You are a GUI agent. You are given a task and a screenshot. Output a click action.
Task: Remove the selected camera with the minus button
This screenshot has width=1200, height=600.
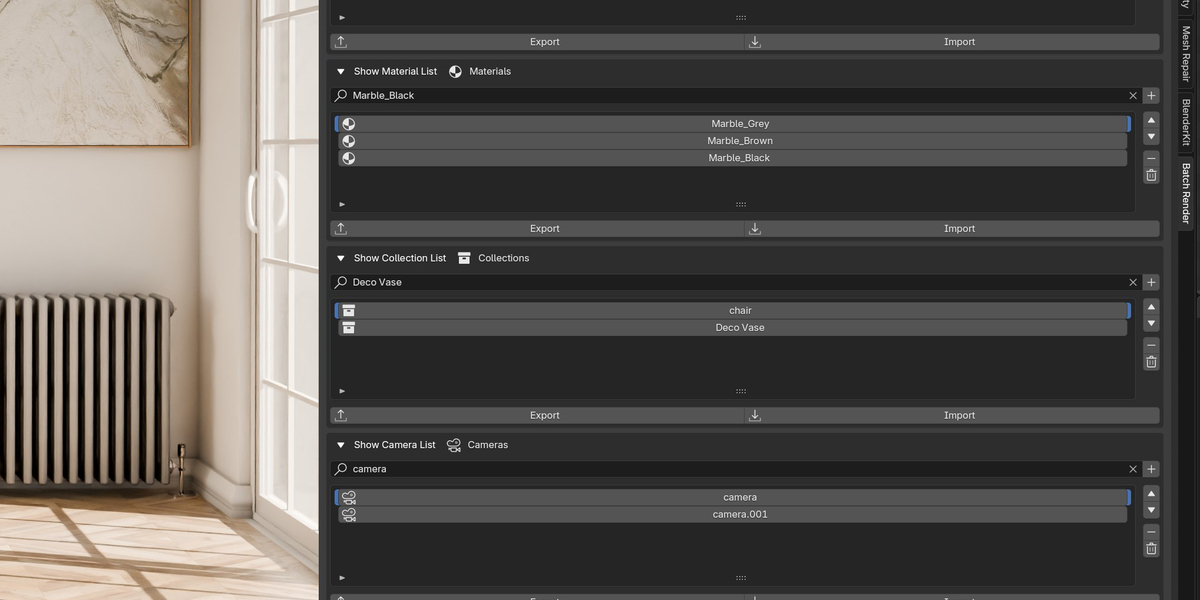pyautogui.click(x=1151, y=532)
